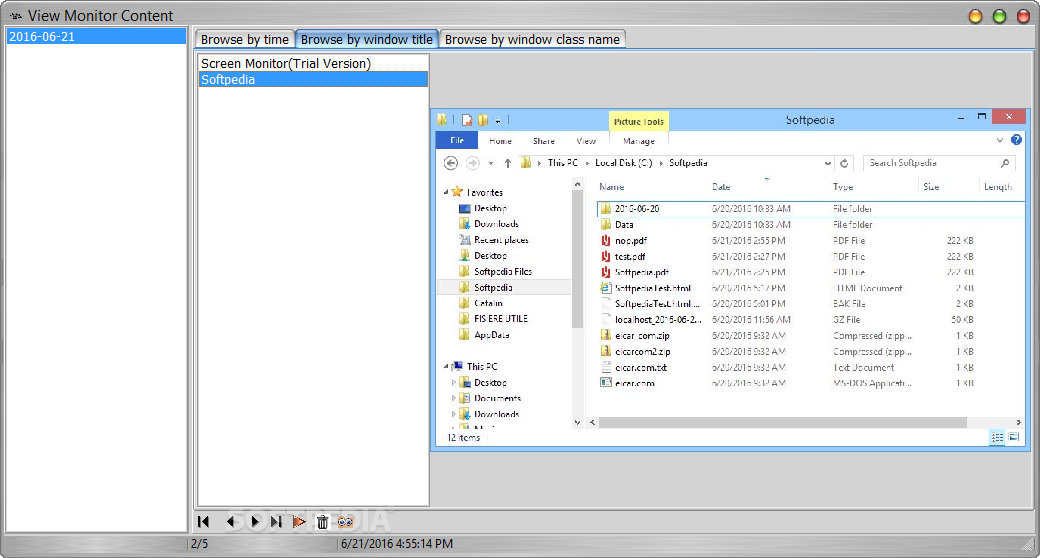Image resolution: width=1040 pixels, height=558 pixels.
Task: Click the eyes icon in bottom toolbar
Action: (345, 522)
